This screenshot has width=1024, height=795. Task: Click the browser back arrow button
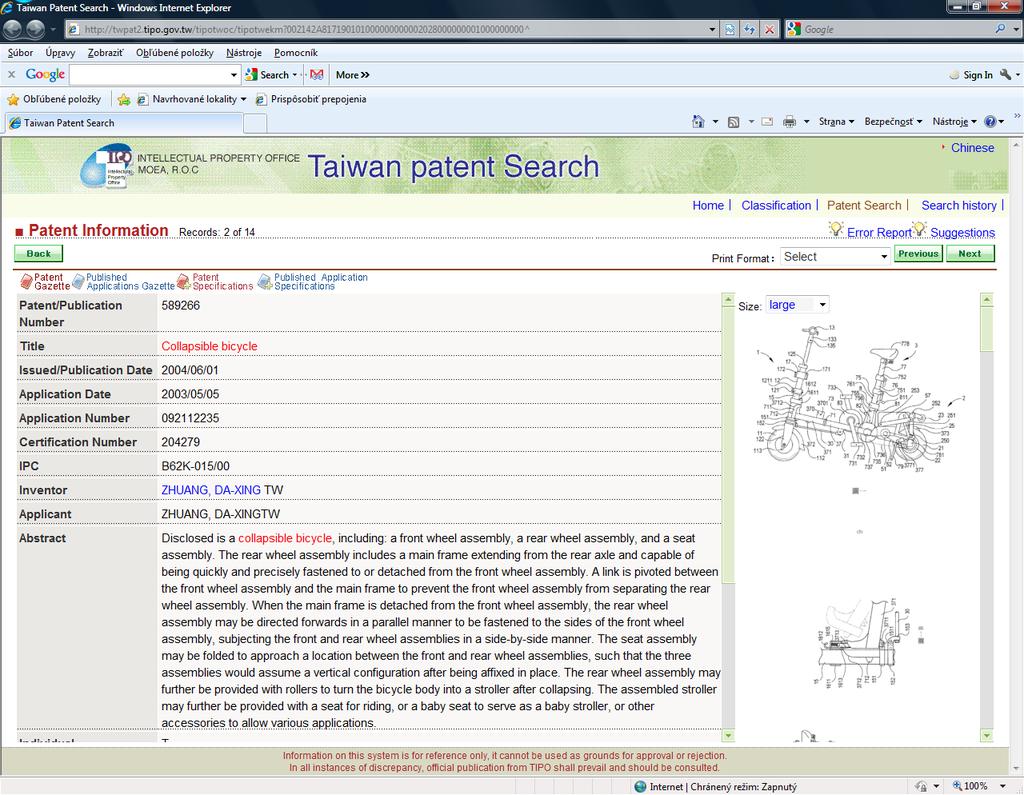[13, 29]
